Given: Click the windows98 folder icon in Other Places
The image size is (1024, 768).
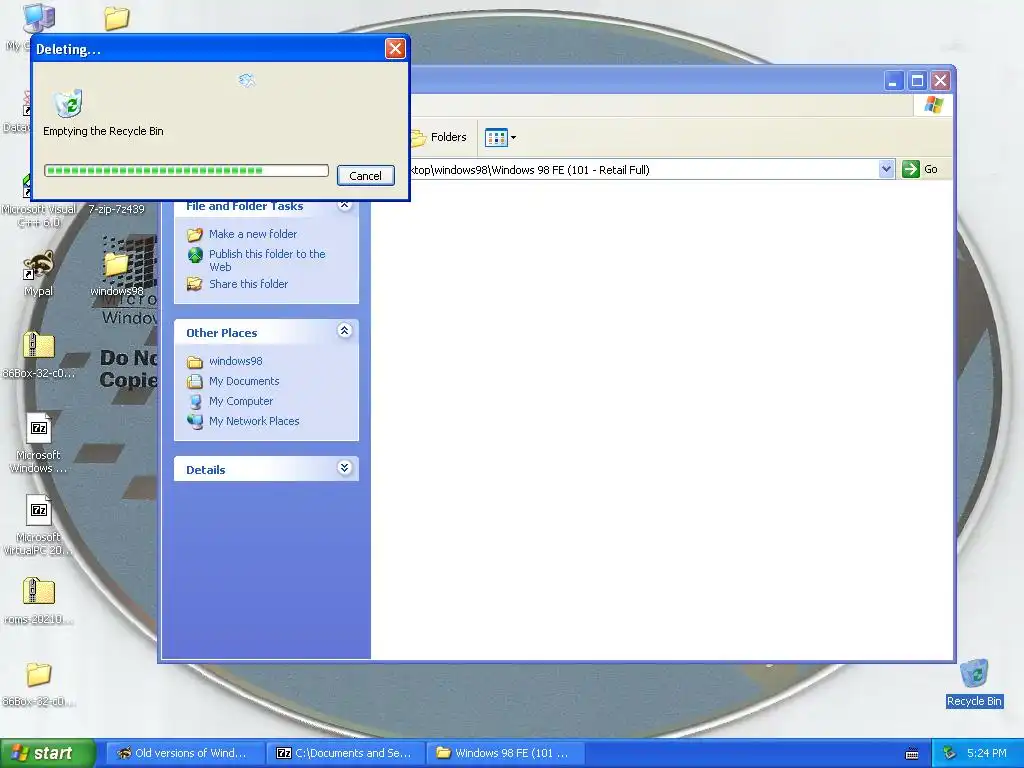Looking at the screenshot, I should [195, 362].
